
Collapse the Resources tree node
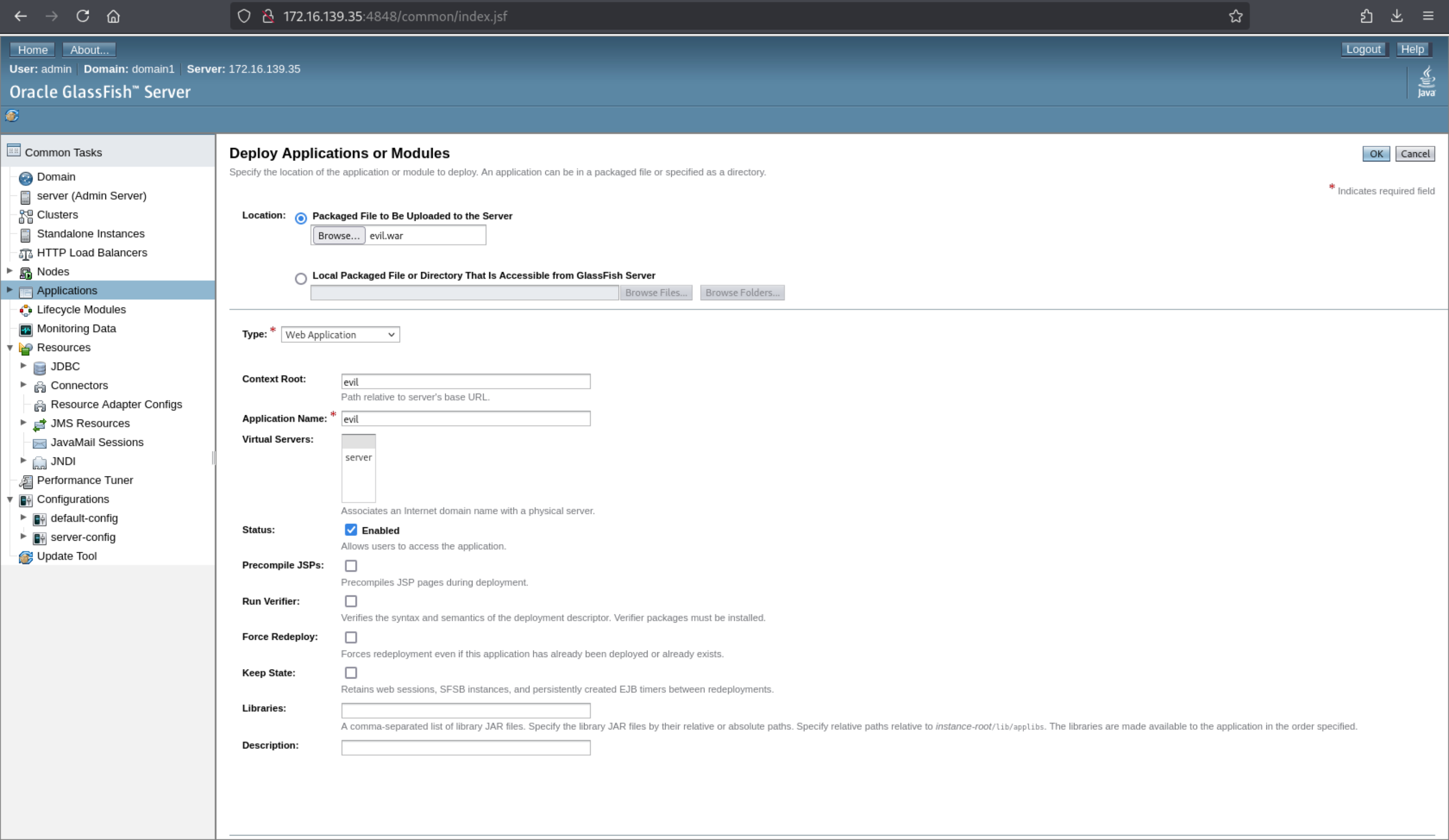click(10, 348)
